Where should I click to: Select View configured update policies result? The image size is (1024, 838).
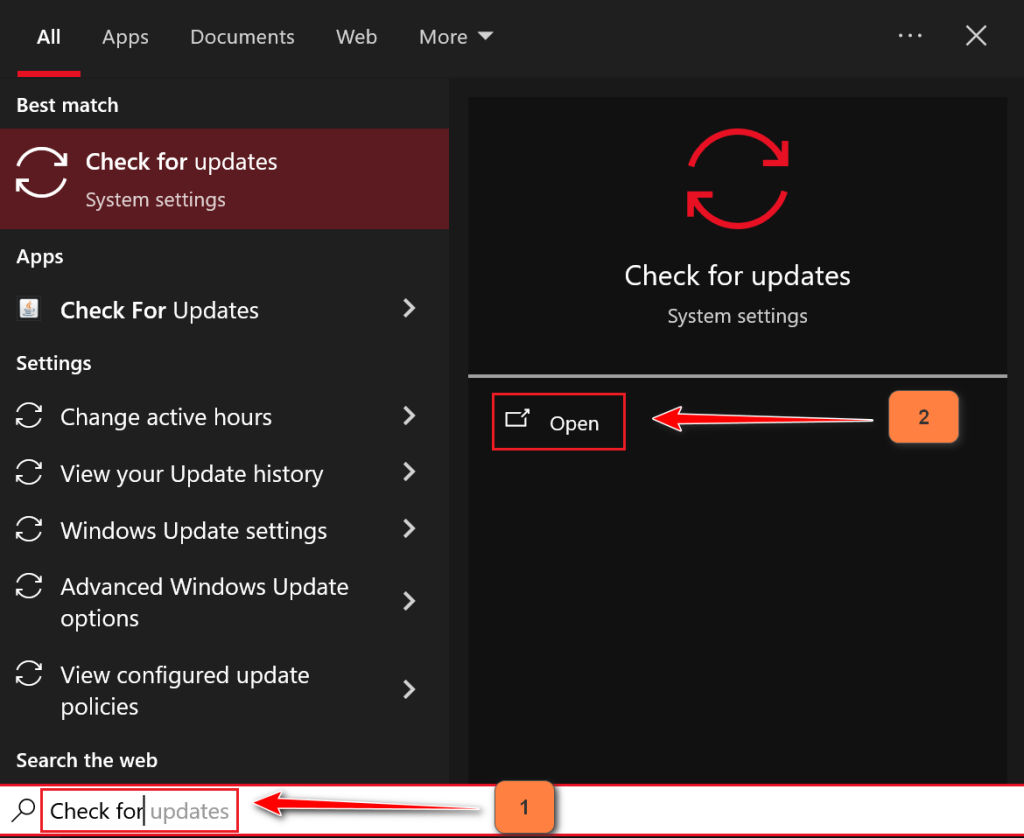224,690
